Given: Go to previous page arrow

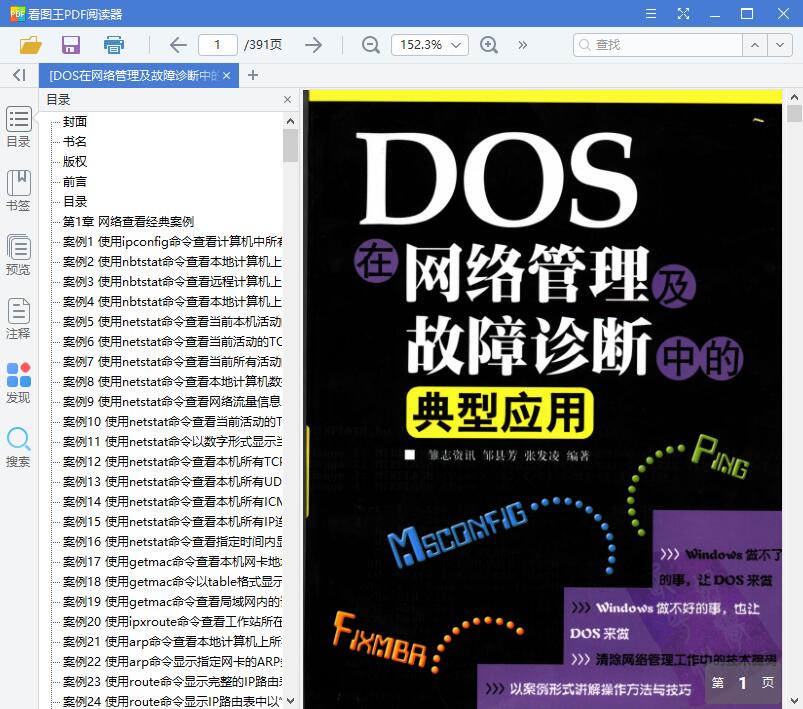Looking at the screenshot, I should click(178, 45).
